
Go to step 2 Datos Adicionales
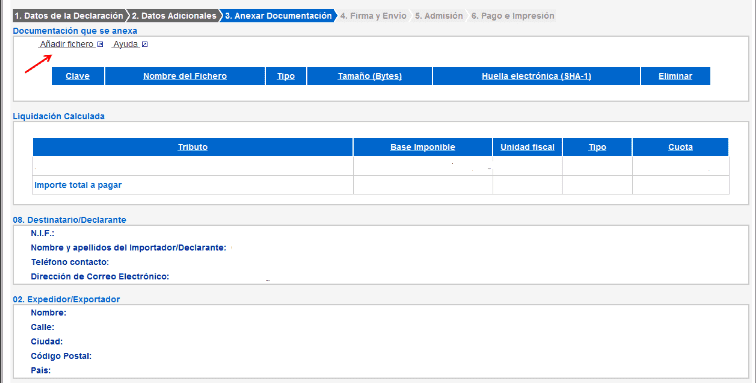click(174, 16)
